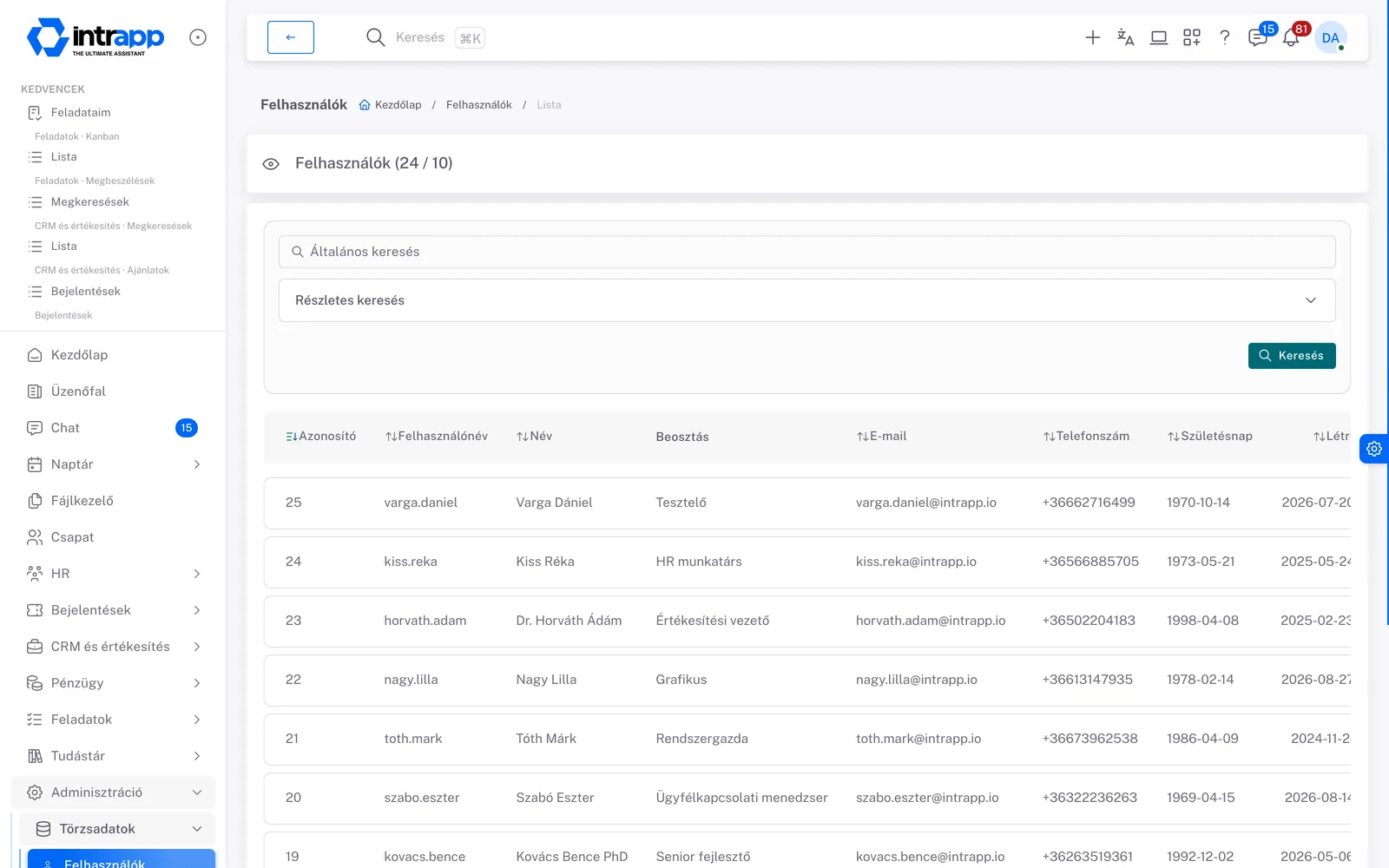The height and width of the screenshot is (868, 1389).
Task: Click row ID 25 cell
Action: (293, 503)
